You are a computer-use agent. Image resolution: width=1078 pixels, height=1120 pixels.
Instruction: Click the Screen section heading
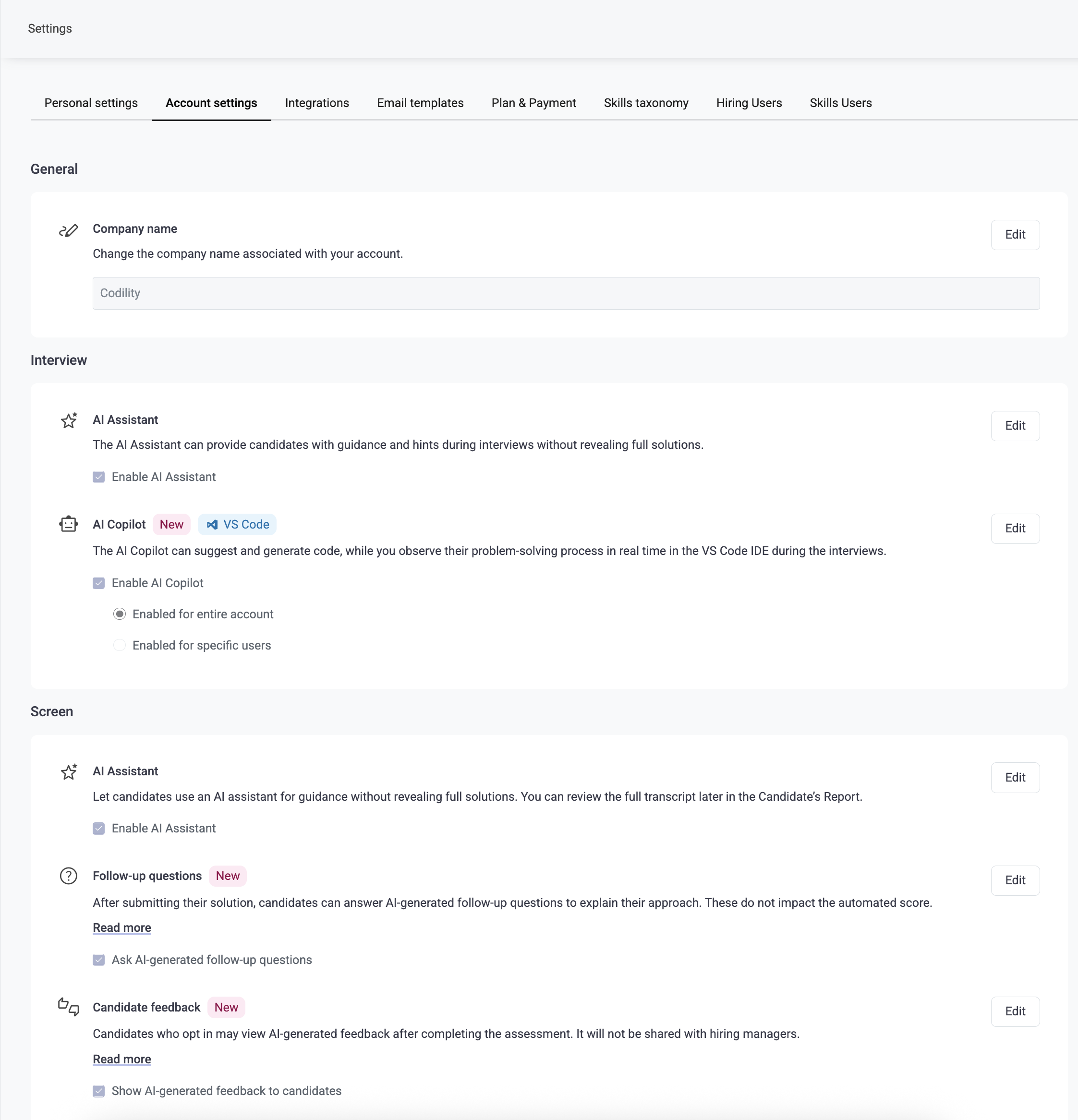coord(52,712)
